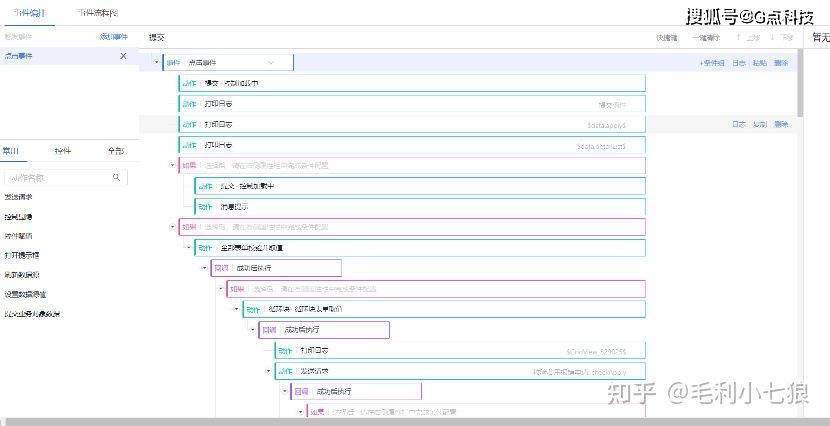Select the 打印日志 node with $data.detailList$ value
Viewport: 830px width, 426px height.
coord(412,145)
